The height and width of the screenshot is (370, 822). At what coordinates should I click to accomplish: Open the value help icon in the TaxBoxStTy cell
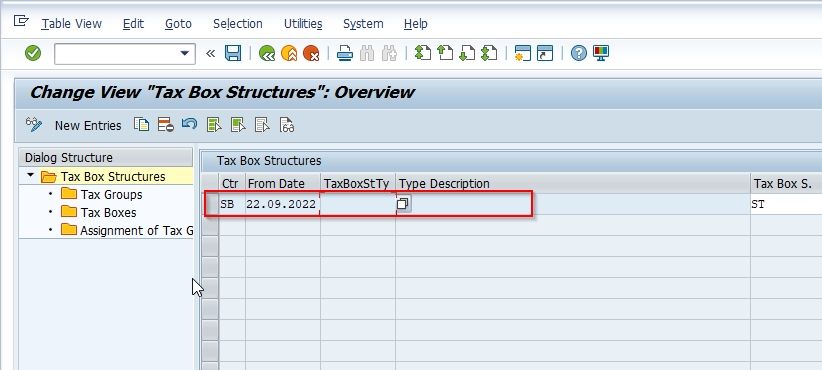(x=403, y=204)
